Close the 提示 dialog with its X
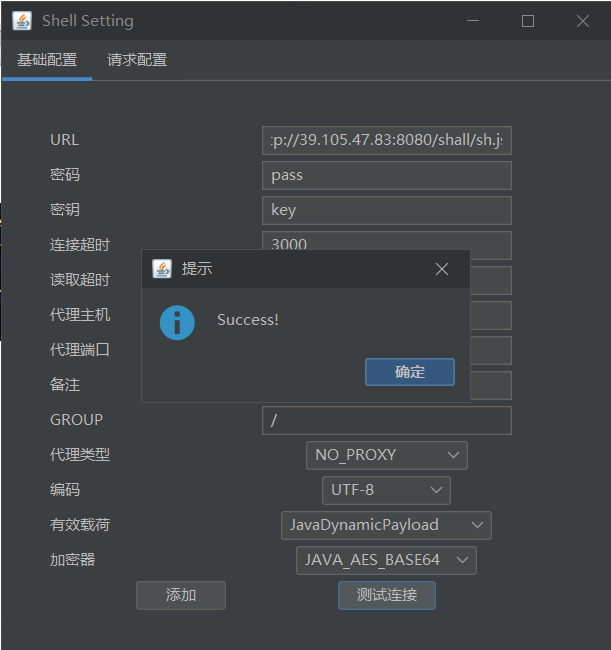This screenshot has width=611, height=650. (x=442, y=269)
